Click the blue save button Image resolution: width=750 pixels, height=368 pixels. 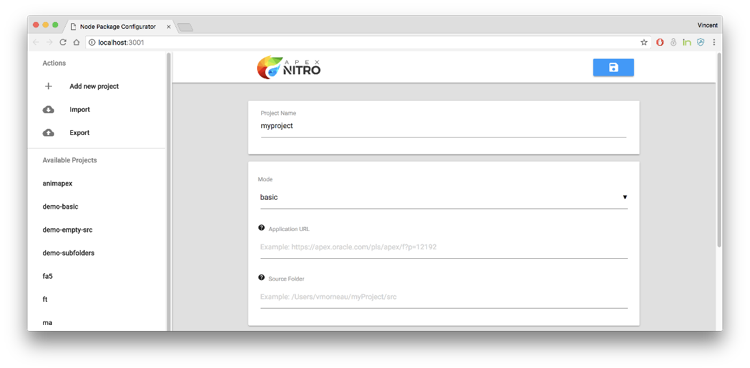click(613, 67)
